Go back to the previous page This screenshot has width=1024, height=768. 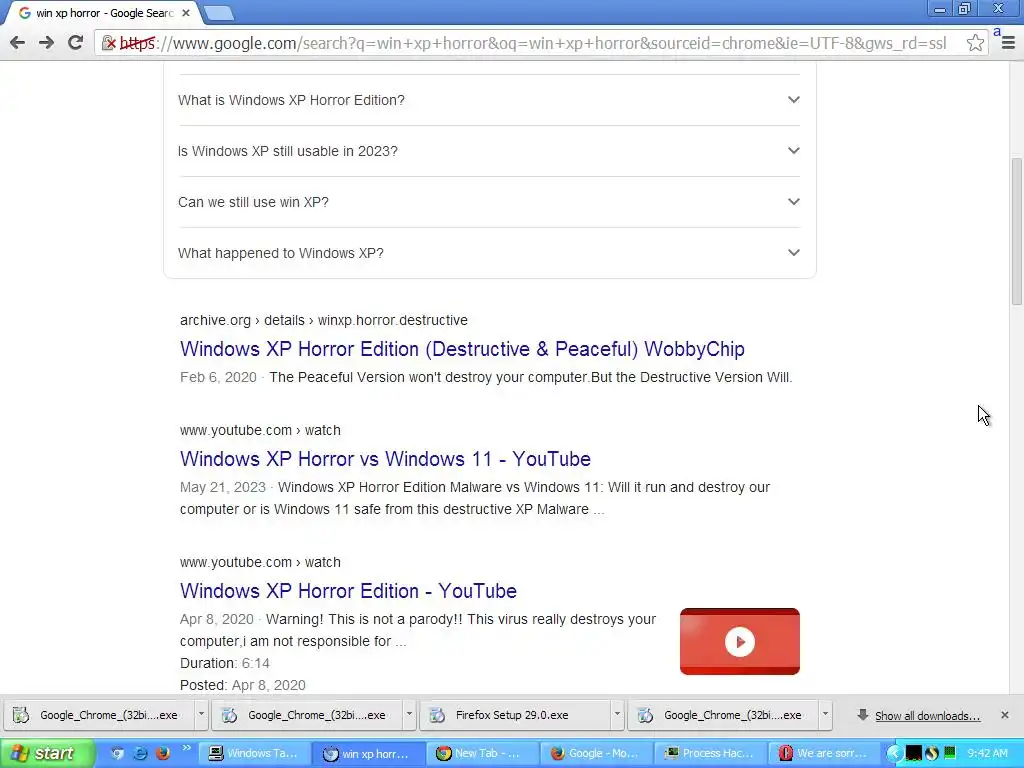(x=17, y=43)
